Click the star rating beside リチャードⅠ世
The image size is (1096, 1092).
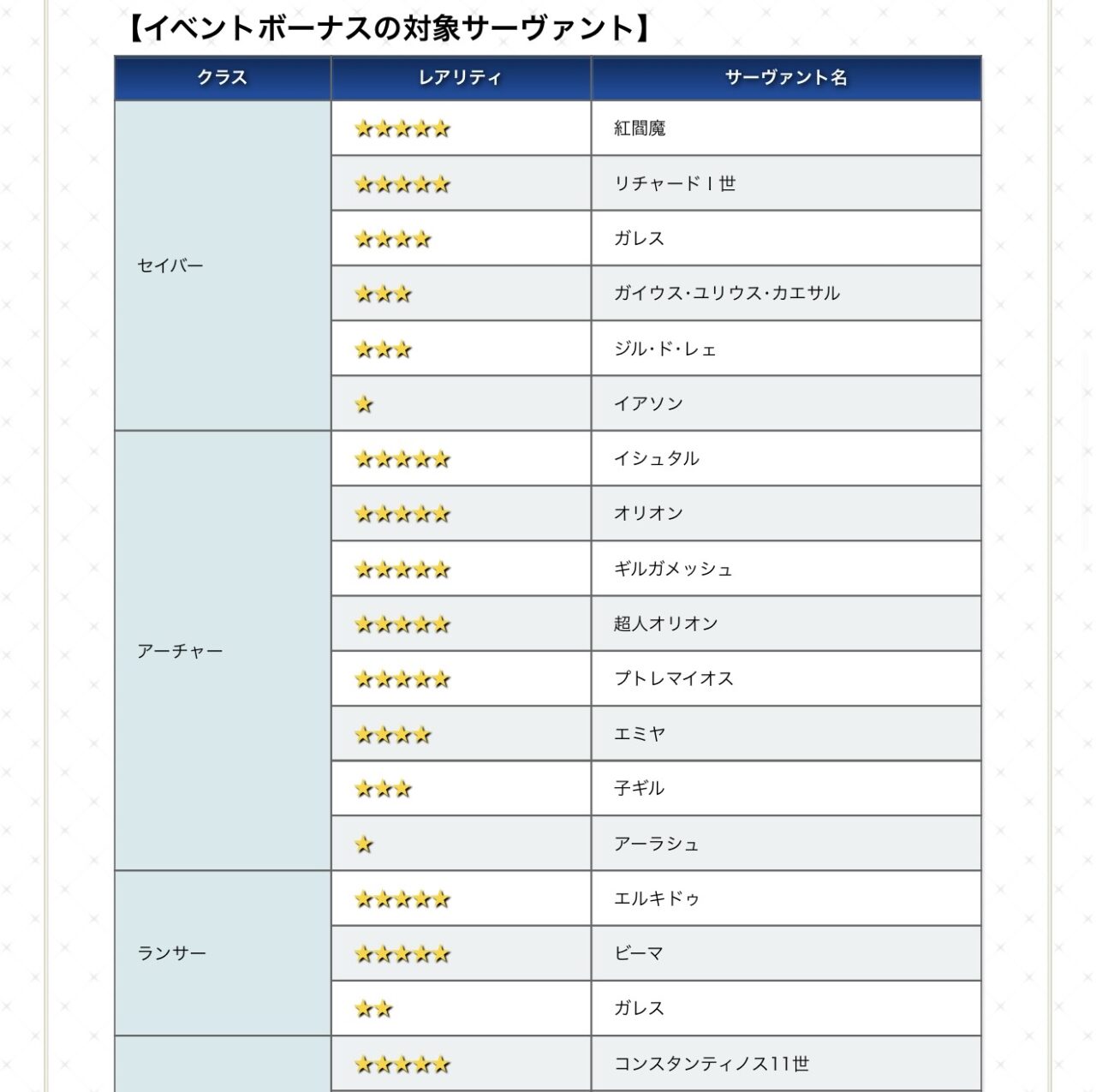point(402,184)
